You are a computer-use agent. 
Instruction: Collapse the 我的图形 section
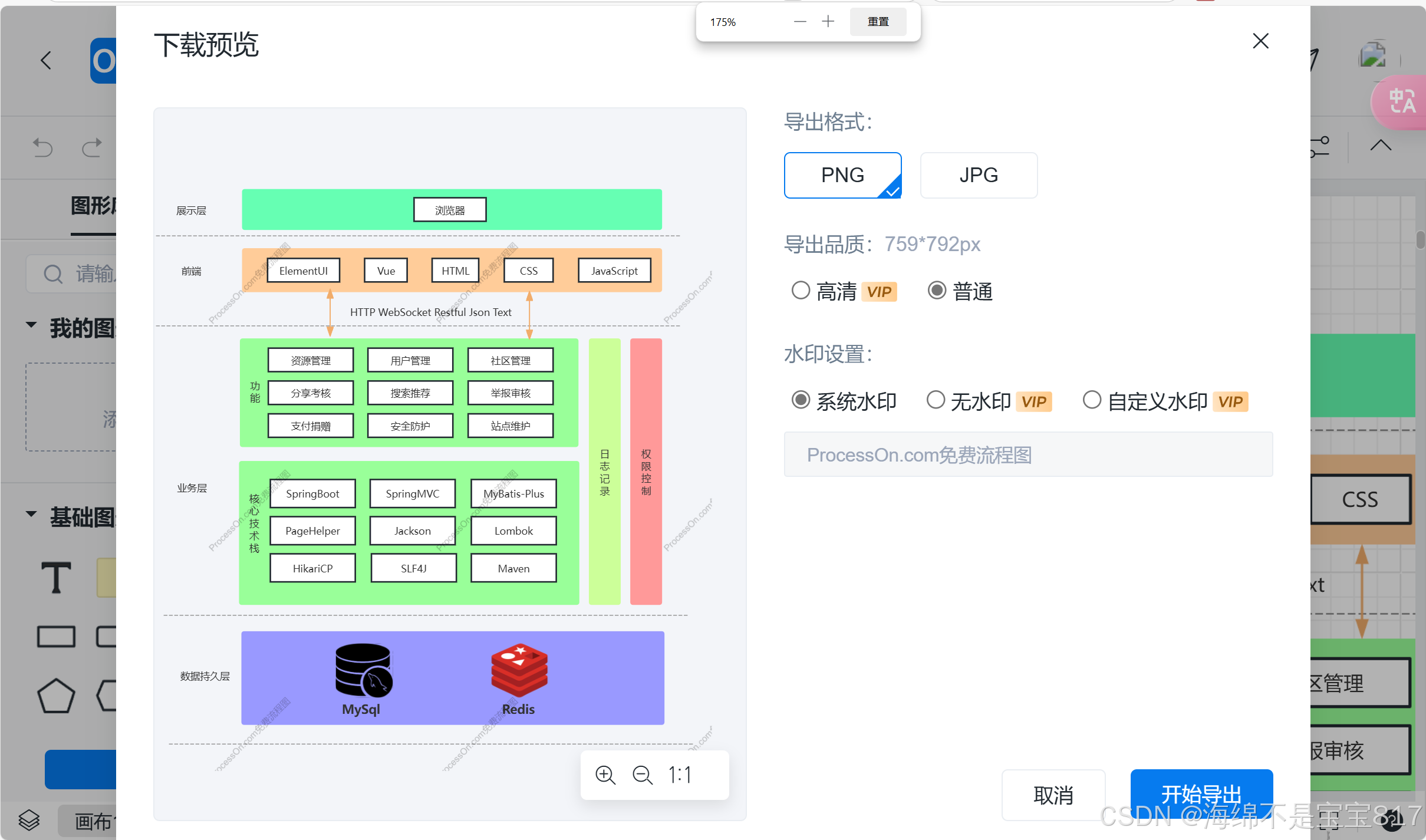tap(31, 325)
